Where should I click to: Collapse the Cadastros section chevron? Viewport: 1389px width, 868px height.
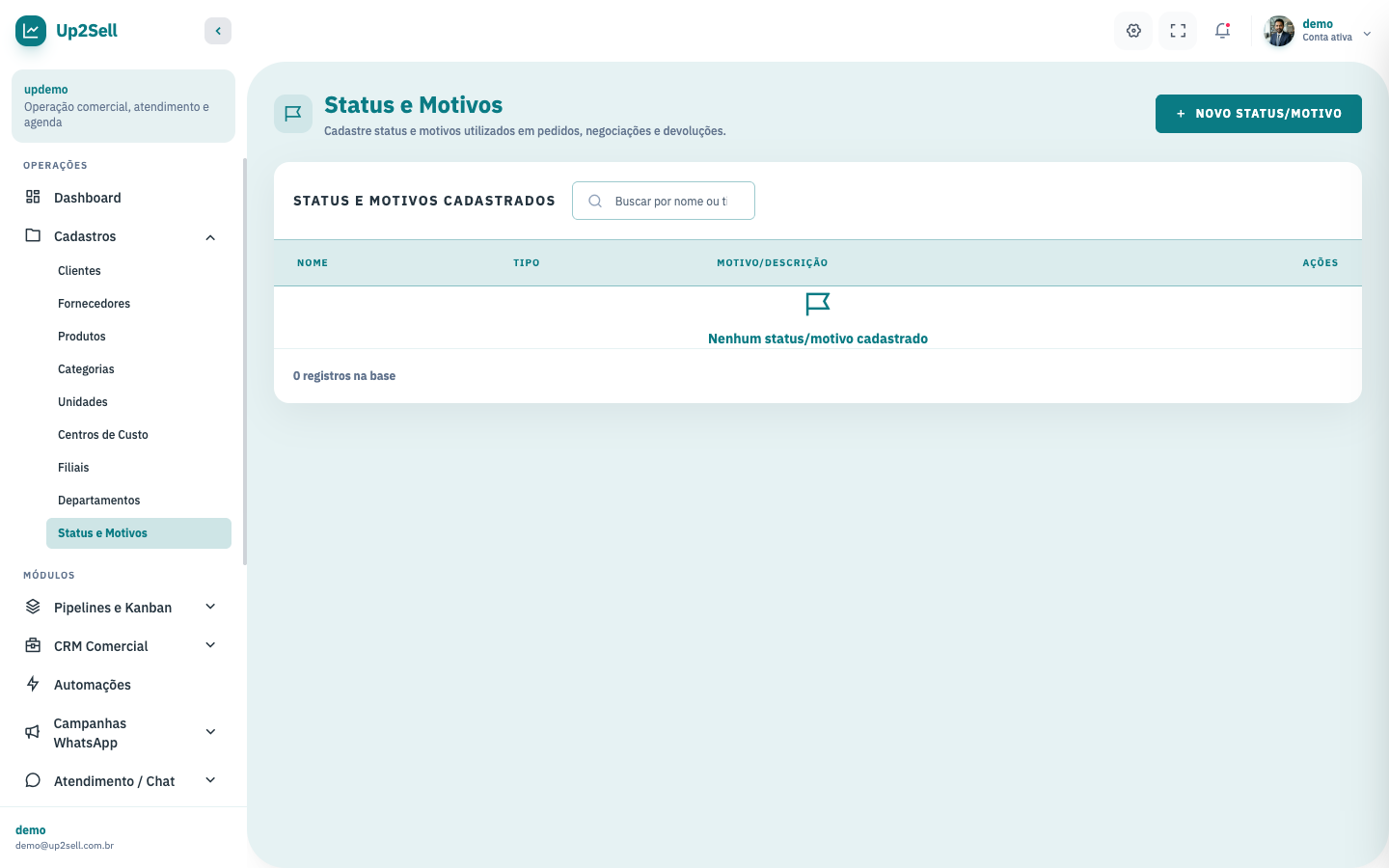(210, 237)
